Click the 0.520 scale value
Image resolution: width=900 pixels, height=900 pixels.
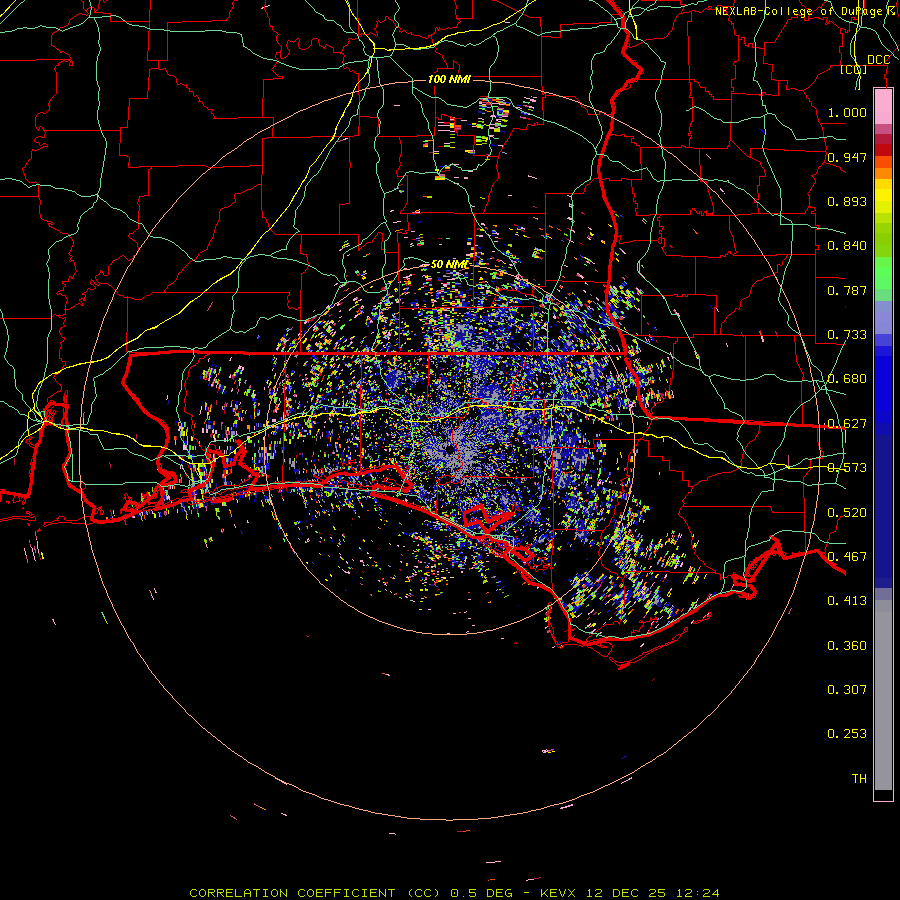coord(847,513)
